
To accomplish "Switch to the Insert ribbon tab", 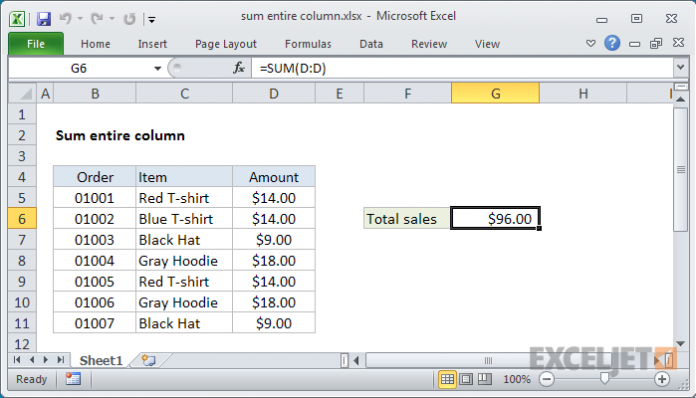I will pos(152,44).
